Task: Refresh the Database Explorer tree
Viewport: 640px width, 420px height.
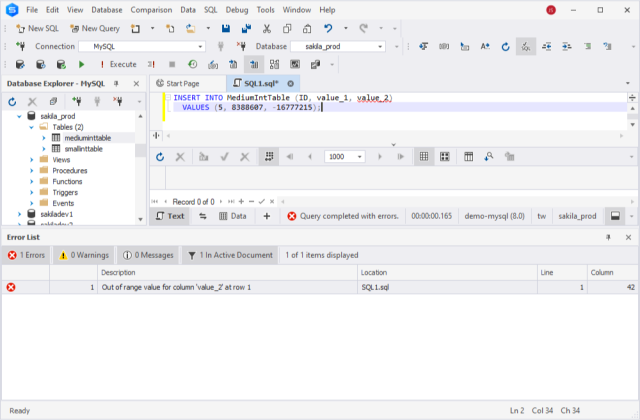Action: 13,102
